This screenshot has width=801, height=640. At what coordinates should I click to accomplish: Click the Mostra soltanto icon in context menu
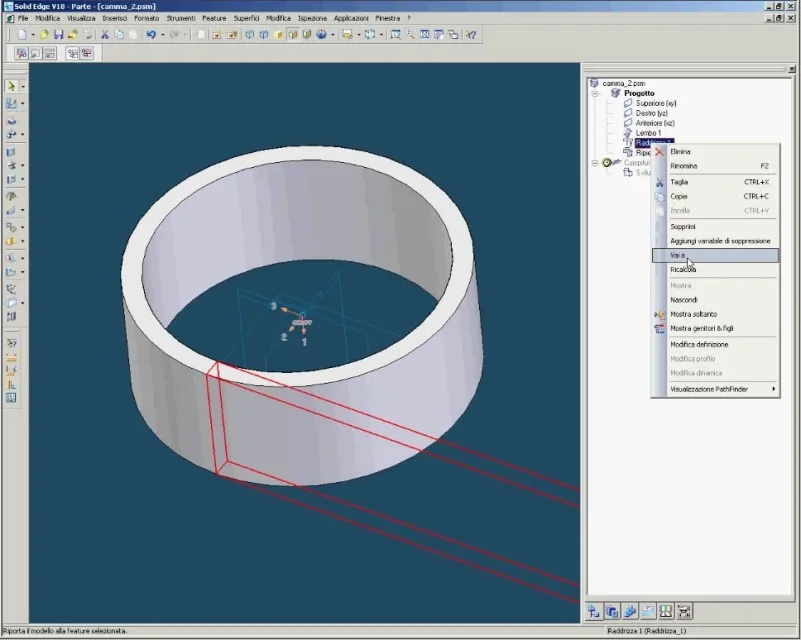pos(659,315)
